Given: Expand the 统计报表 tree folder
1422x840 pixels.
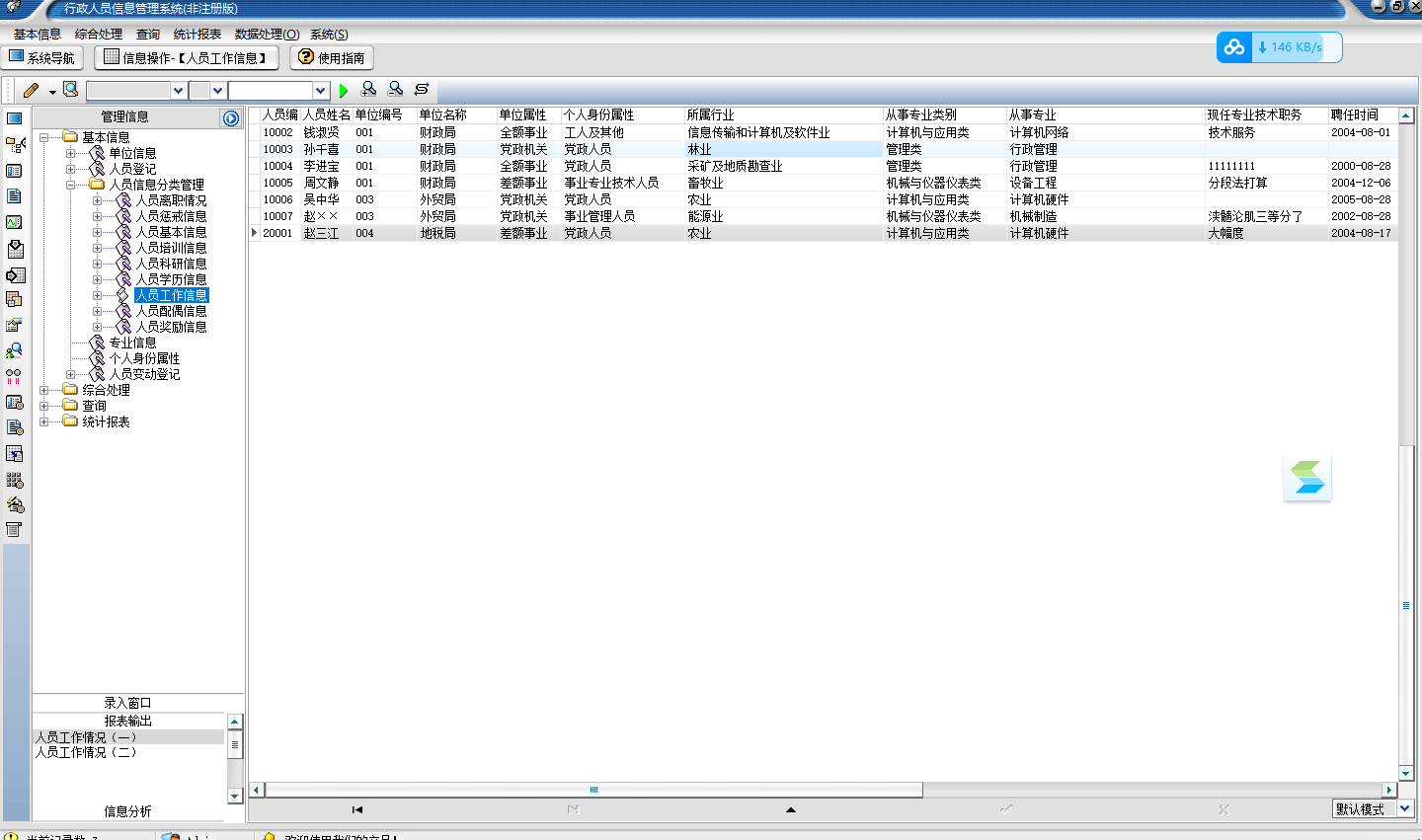Looking at the screenshot, I should [x=43, y=422].
